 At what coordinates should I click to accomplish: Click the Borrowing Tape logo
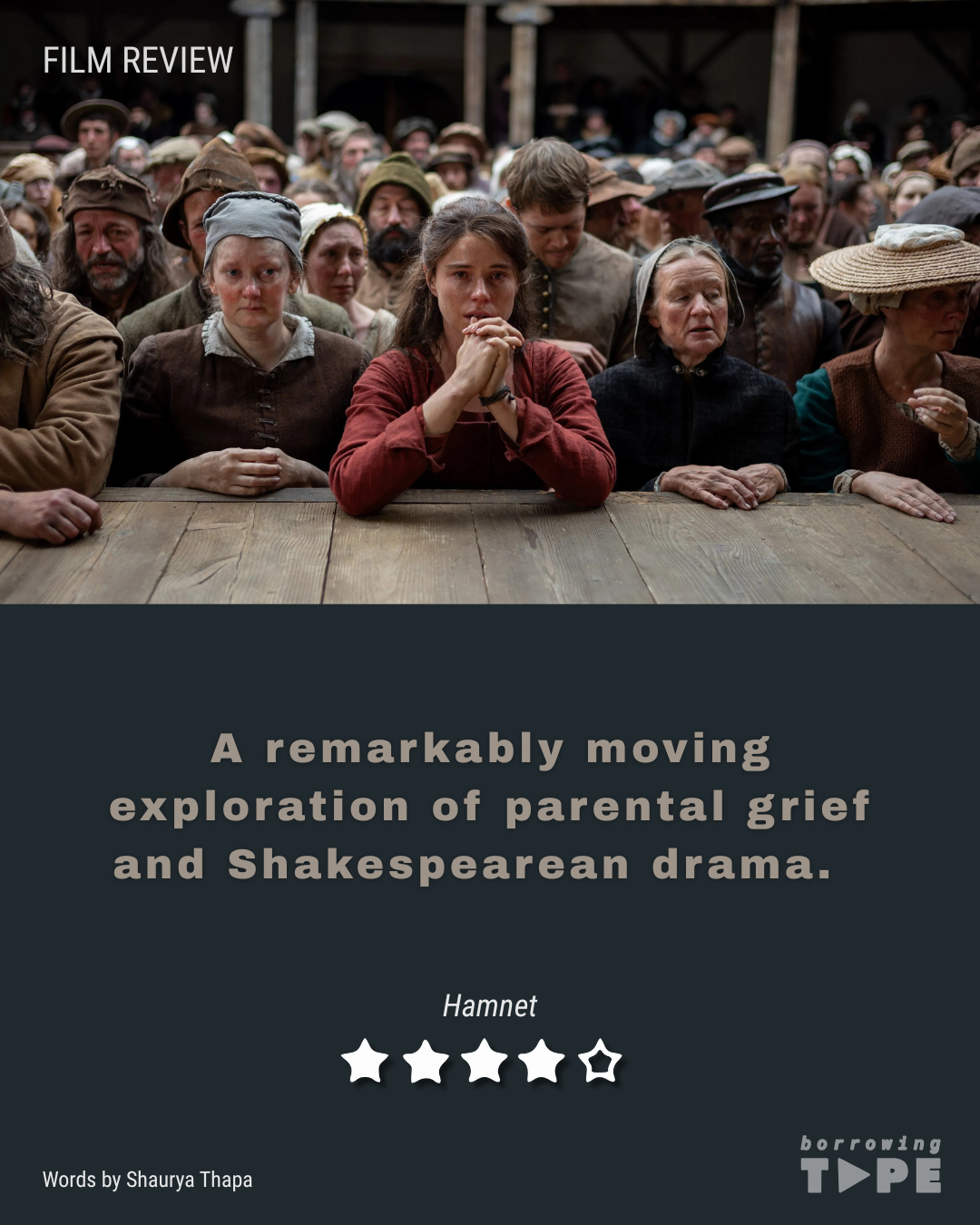[871, 1164]
